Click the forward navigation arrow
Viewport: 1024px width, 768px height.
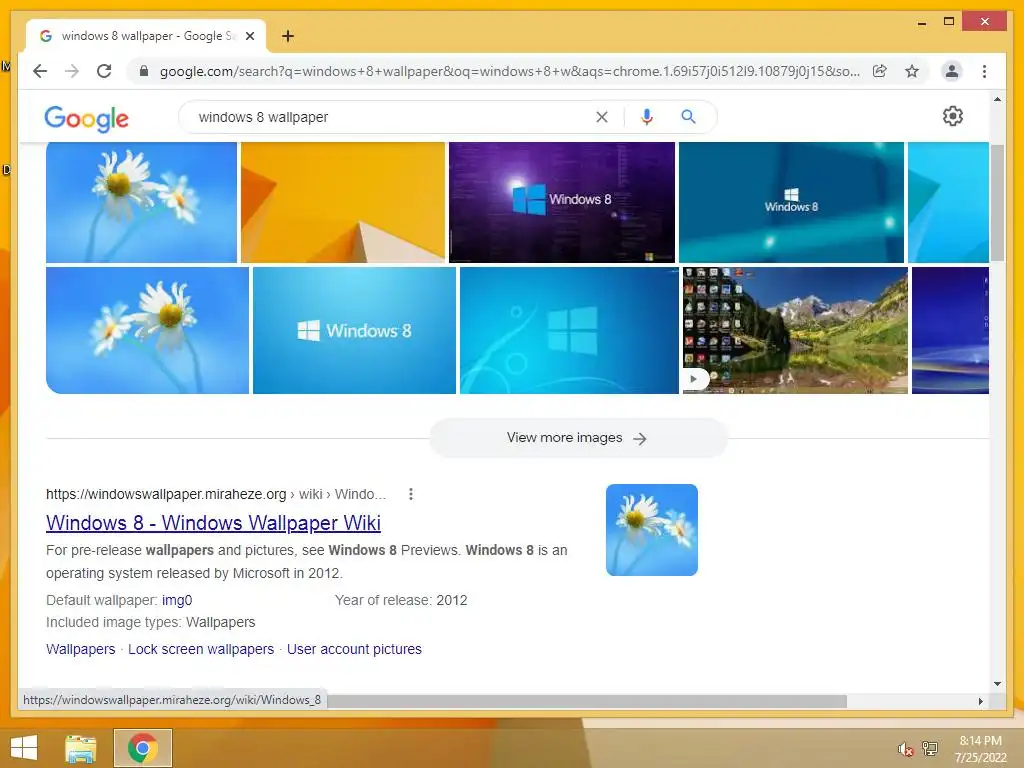coord(72,71)
